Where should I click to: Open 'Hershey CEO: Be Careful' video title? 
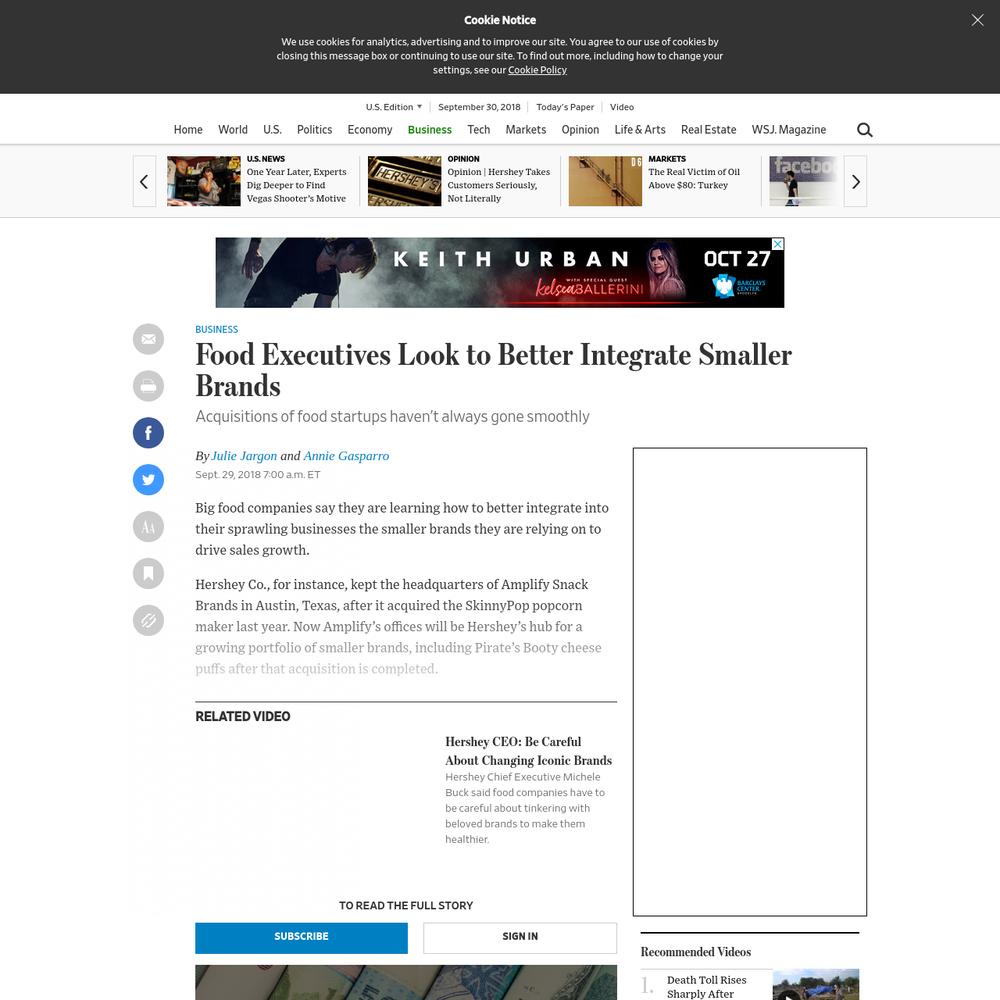pos(529,751)
